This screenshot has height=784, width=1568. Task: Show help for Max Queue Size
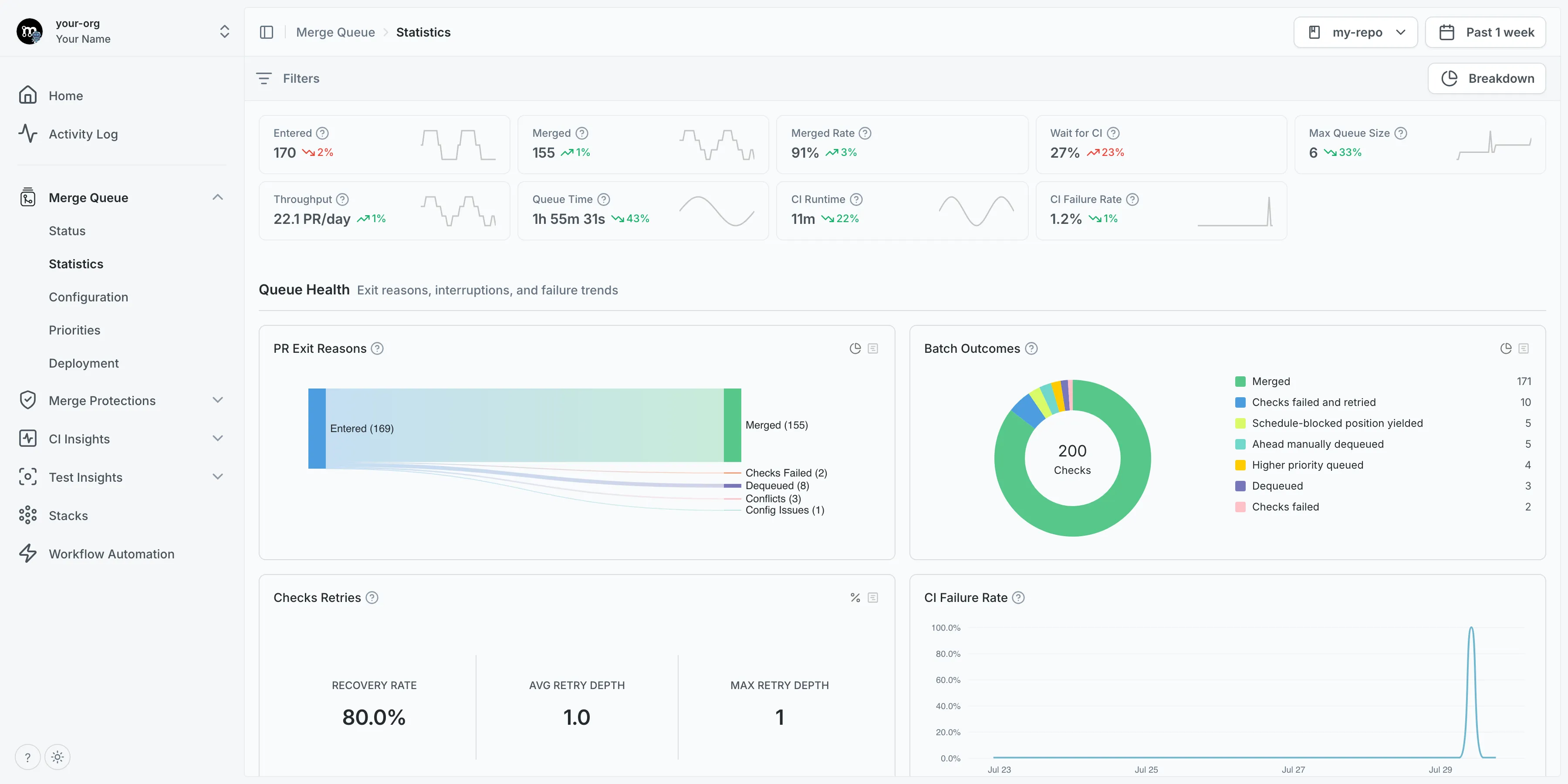(1401, 133)
